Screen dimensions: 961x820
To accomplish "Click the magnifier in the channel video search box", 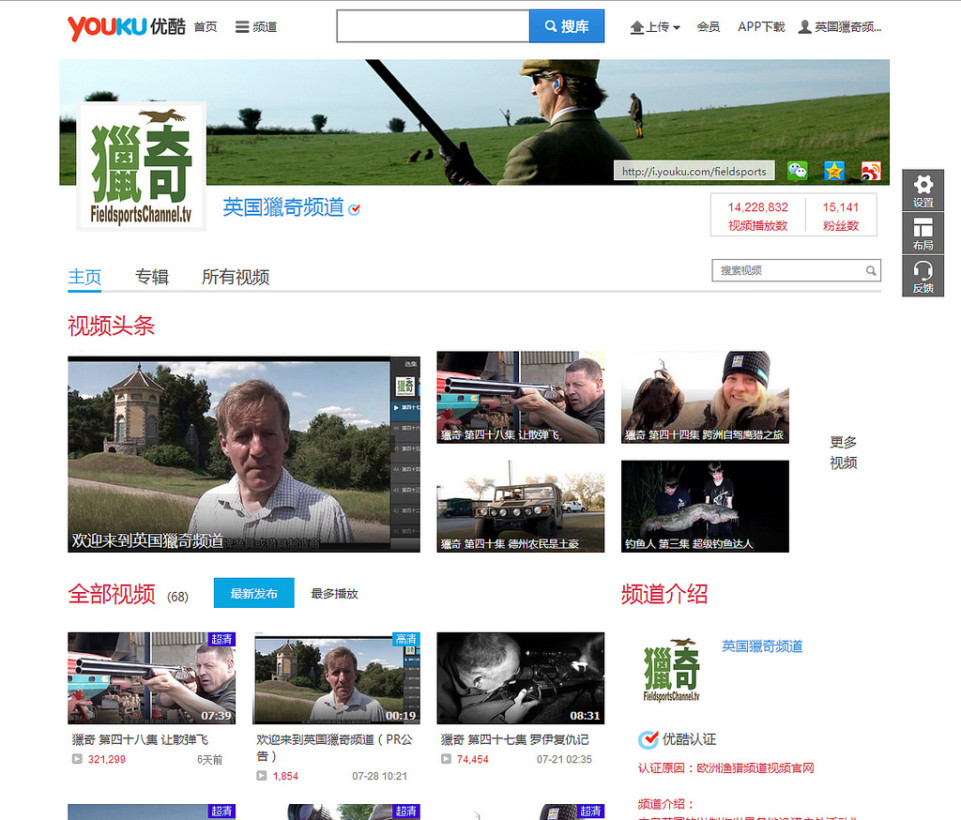I will (x=869, y=270).
